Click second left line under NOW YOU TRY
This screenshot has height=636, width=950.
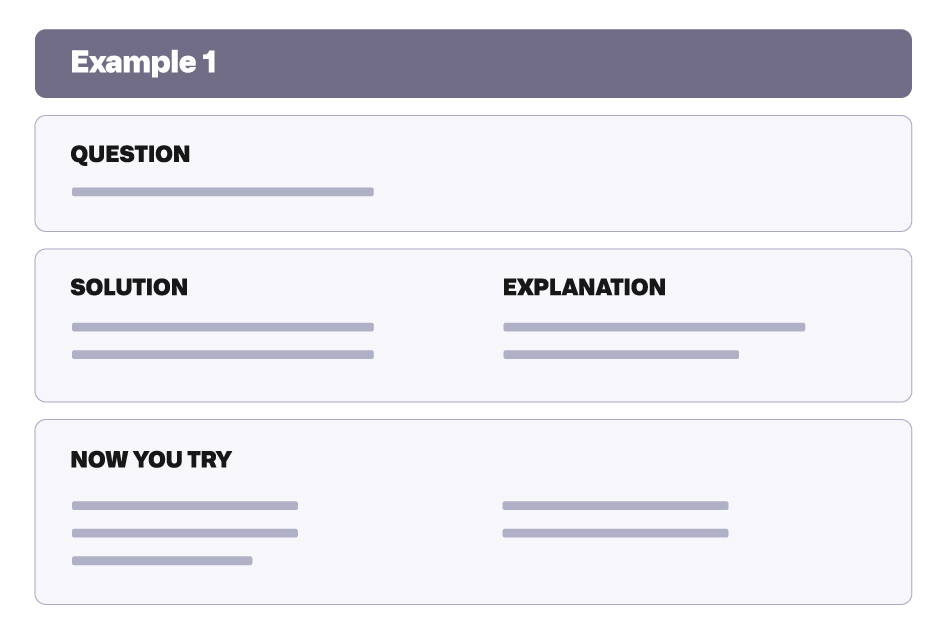(185, 533)
